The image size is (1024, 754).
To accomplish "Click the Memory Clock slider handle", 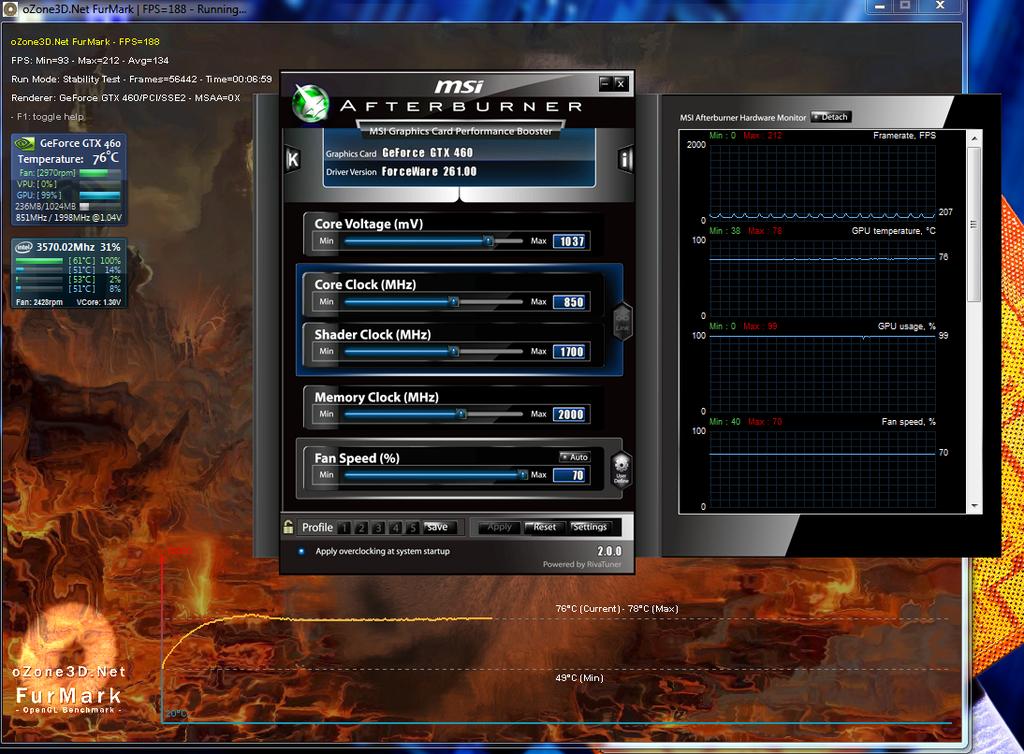I will point(461,414).
